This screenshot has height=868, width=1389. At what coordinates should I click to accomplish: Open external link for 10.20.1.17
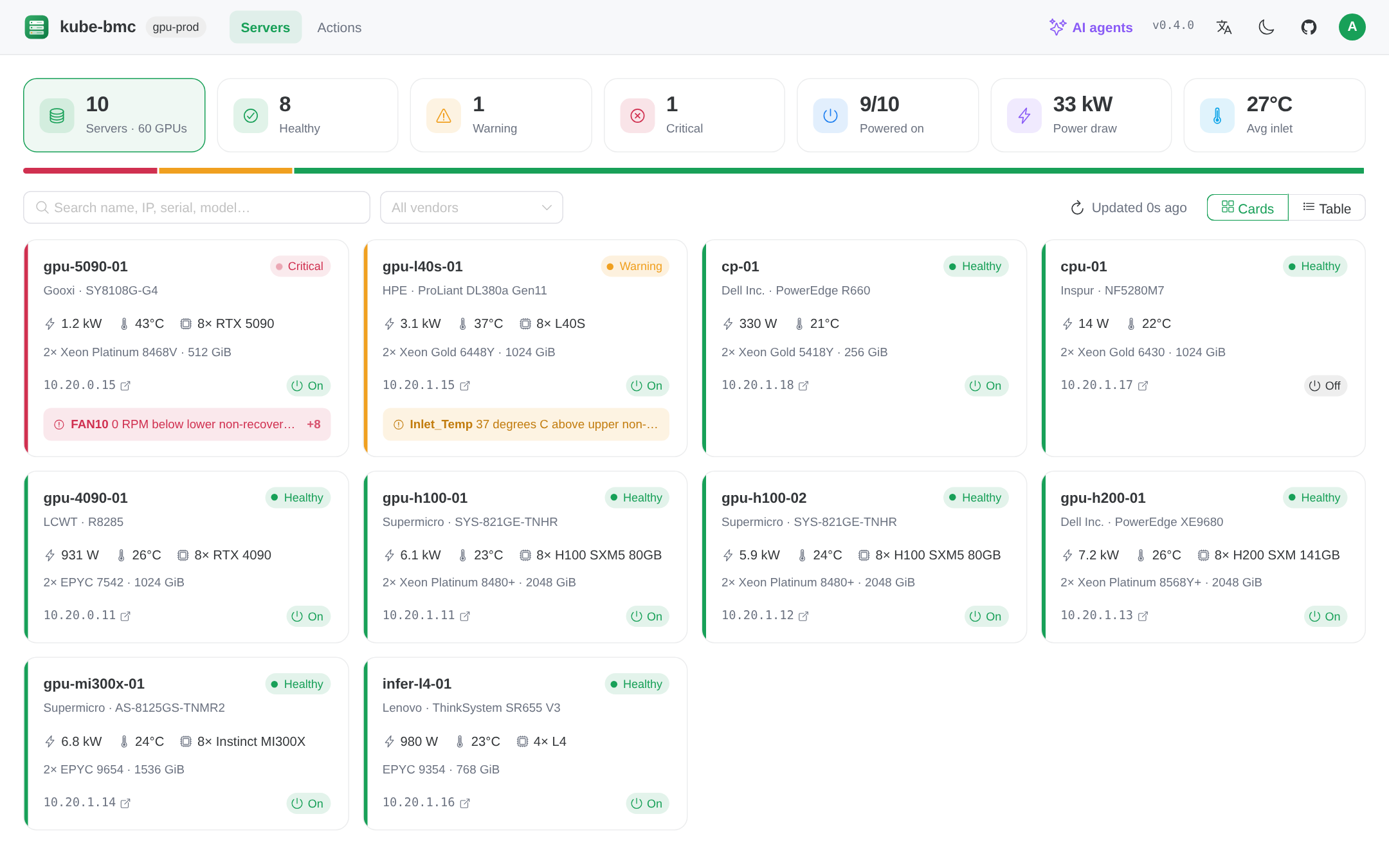click(x=1143, y=386)
